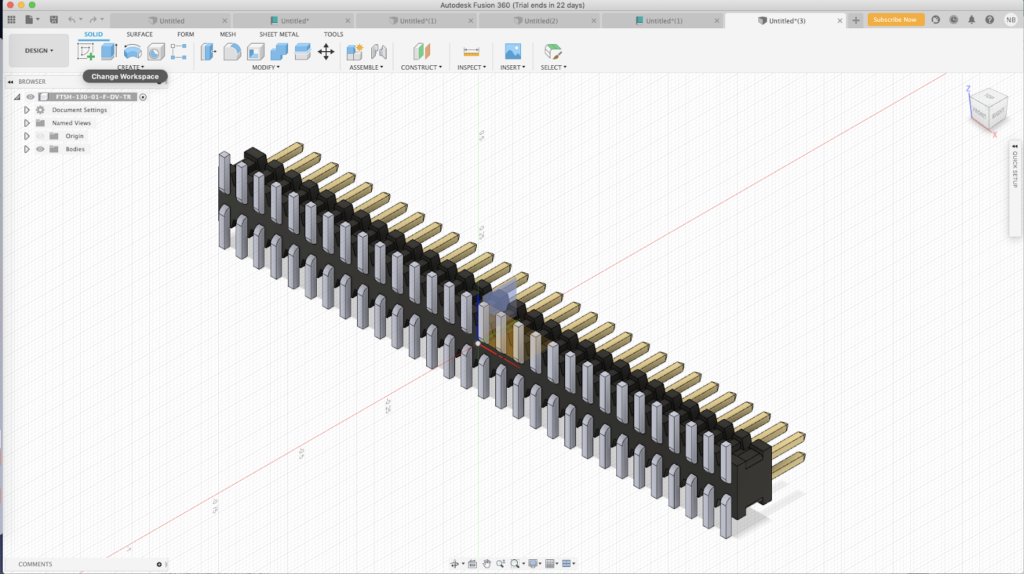Image resolution: width=1024 pixels, height=574 pixels.
Task: Select the Fillet tool in Modify
Action: tap(232, 52)
